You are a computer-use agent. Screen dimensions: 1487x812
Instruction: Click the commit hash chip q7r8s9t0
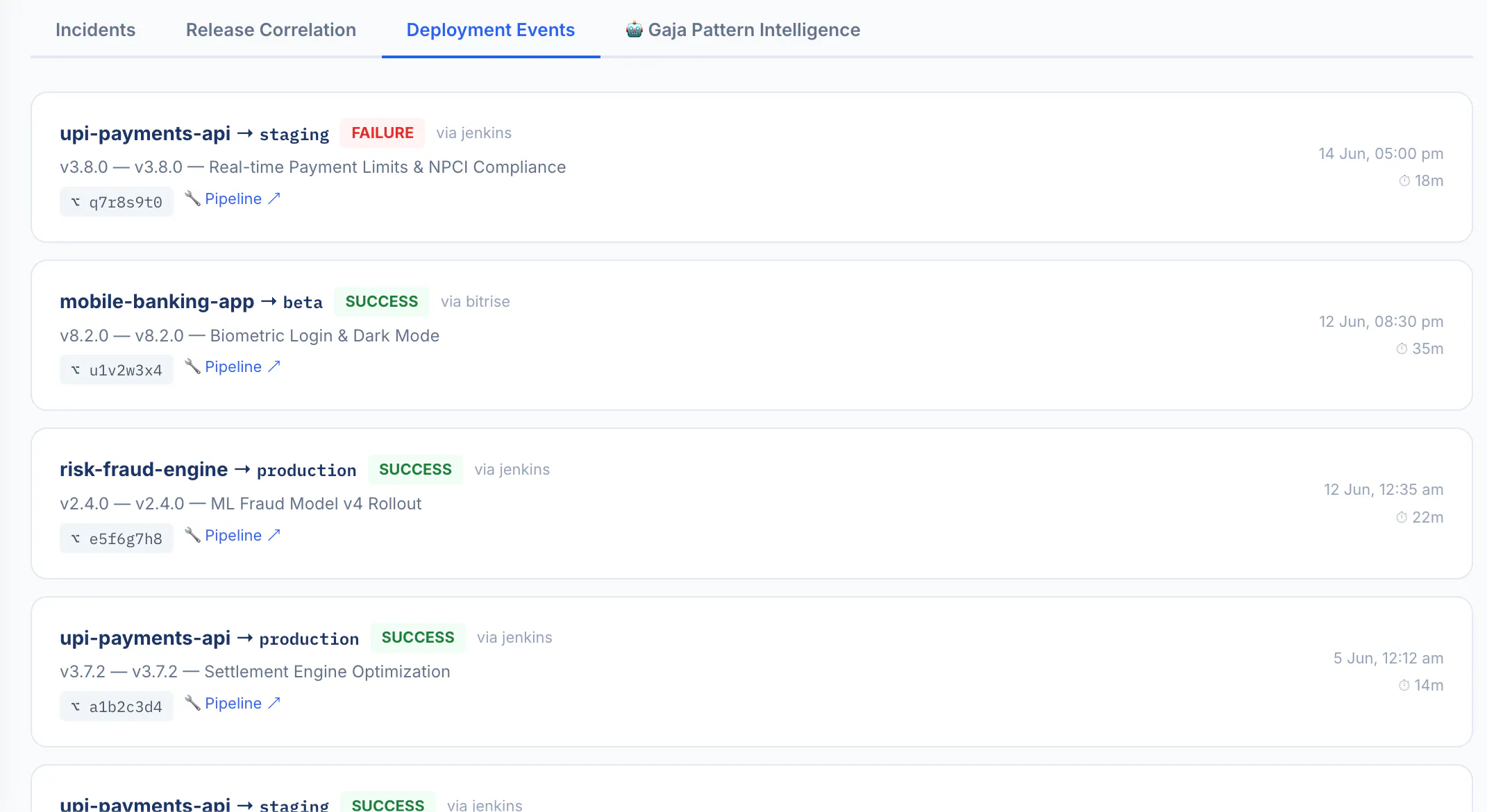117,202
